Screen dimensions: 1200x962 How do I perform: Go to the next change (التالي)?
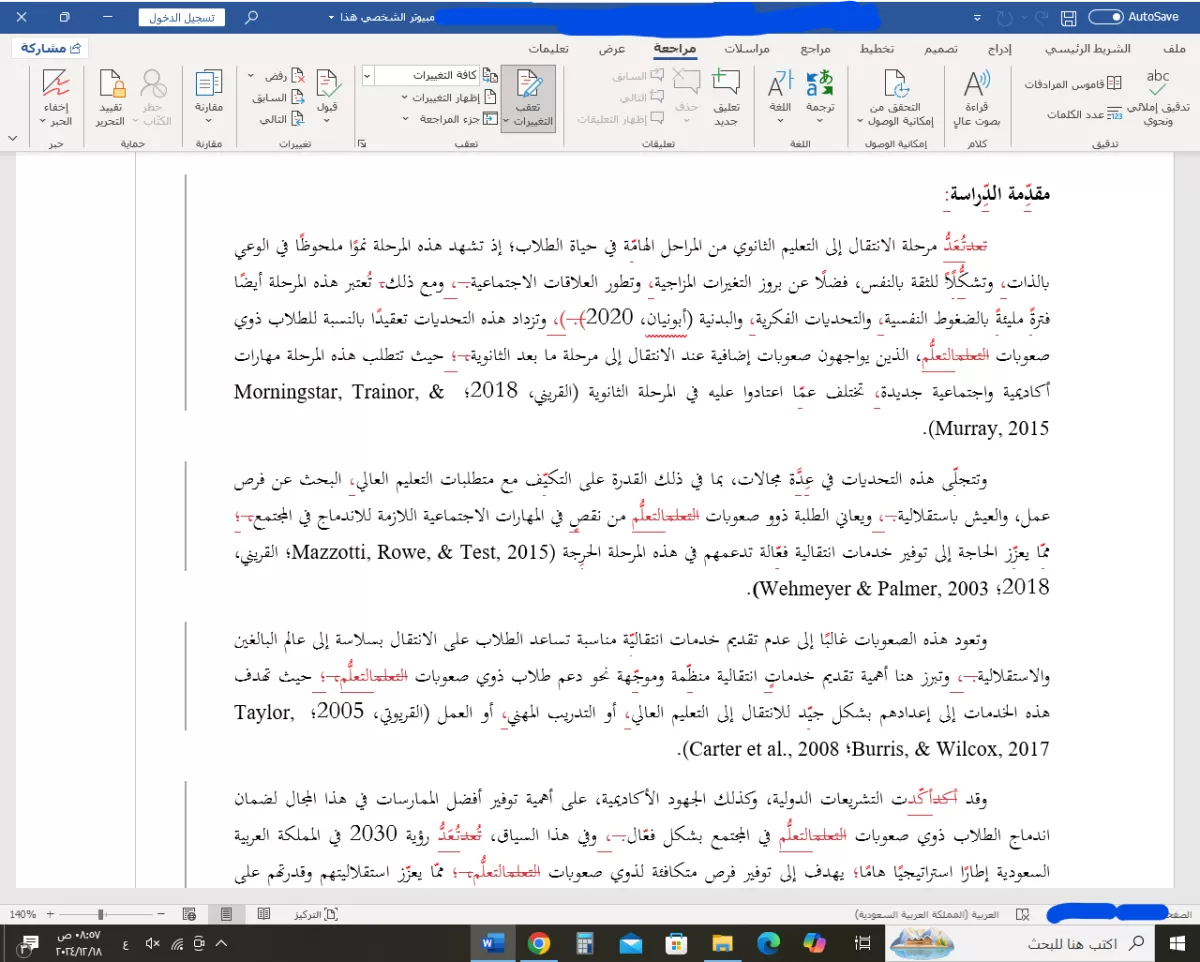pyautogui.click(x=283, y=119)
